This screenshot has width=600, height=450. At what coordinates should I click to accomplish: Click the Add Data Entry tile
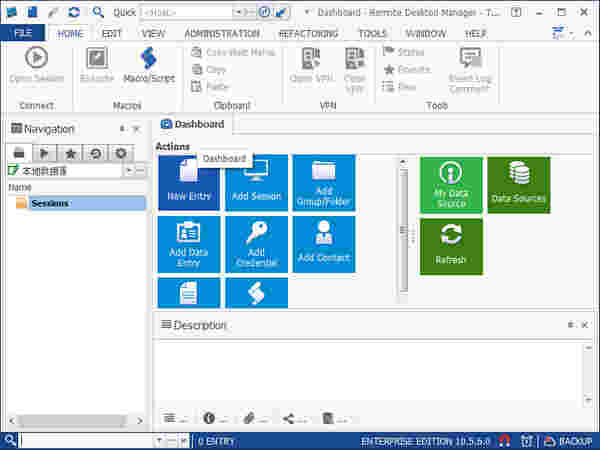188,244
